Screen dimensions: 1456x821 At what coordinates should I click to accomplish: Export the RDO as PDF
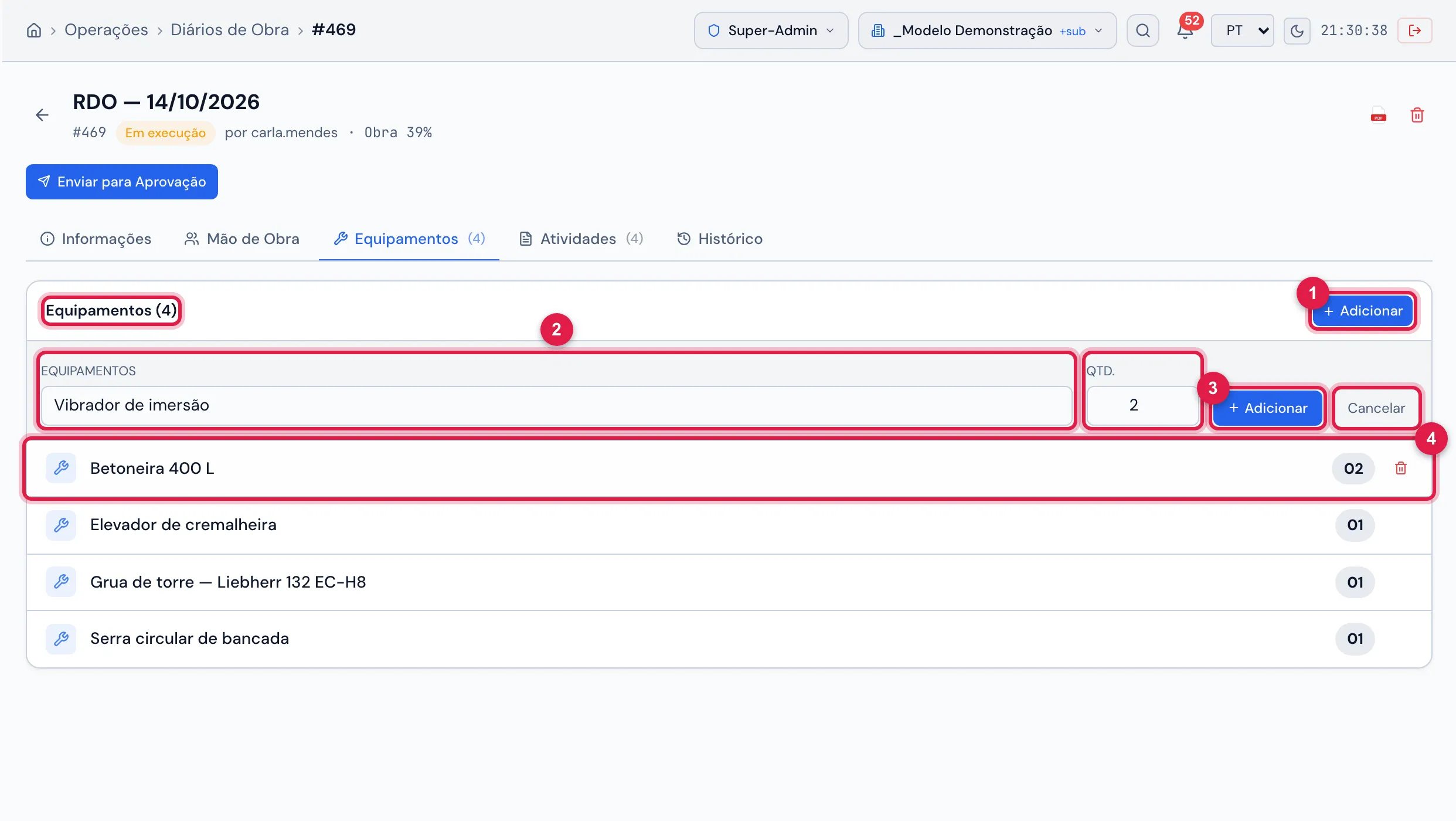1378,115
